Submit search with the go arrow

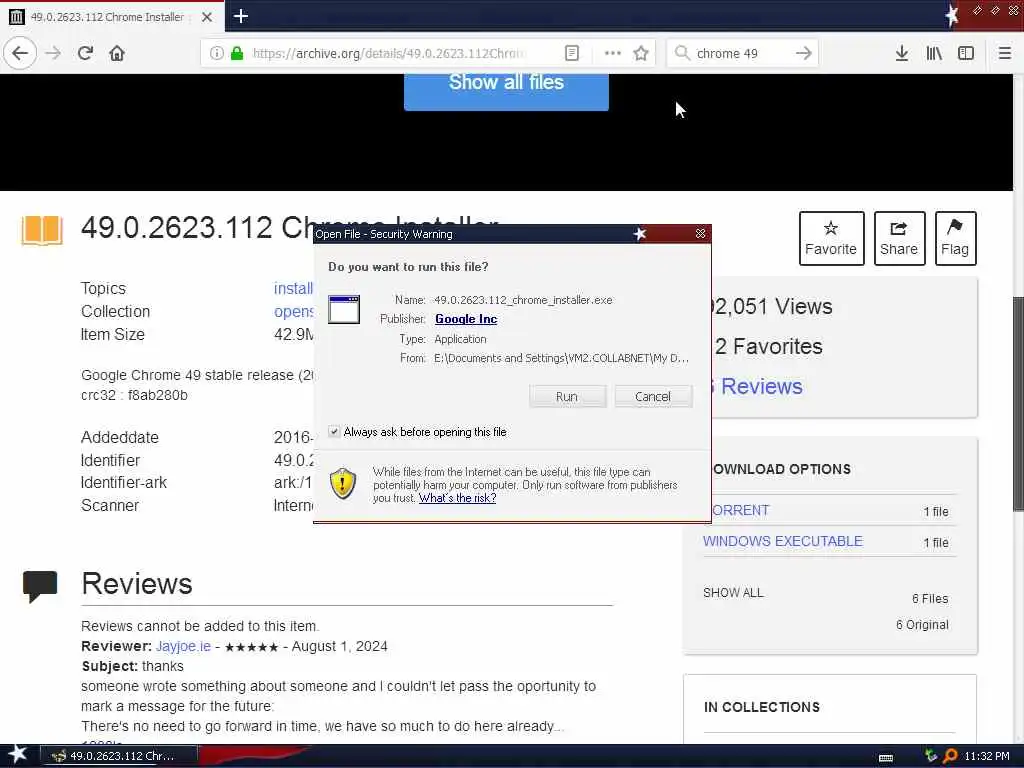(804, 53)
